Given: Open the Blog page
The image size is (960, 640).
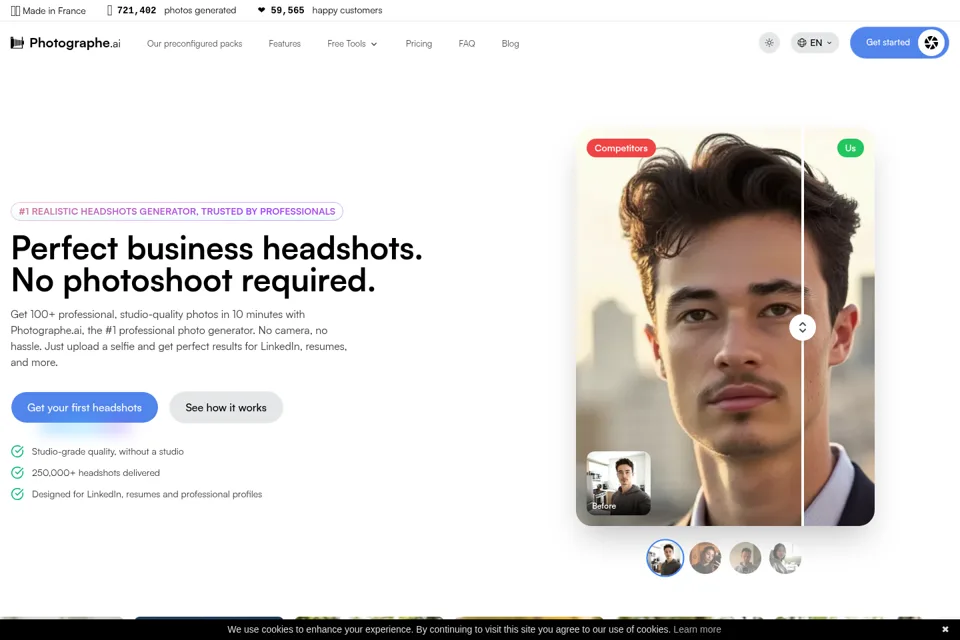Looking at the screenshot, I should (510, 43).
